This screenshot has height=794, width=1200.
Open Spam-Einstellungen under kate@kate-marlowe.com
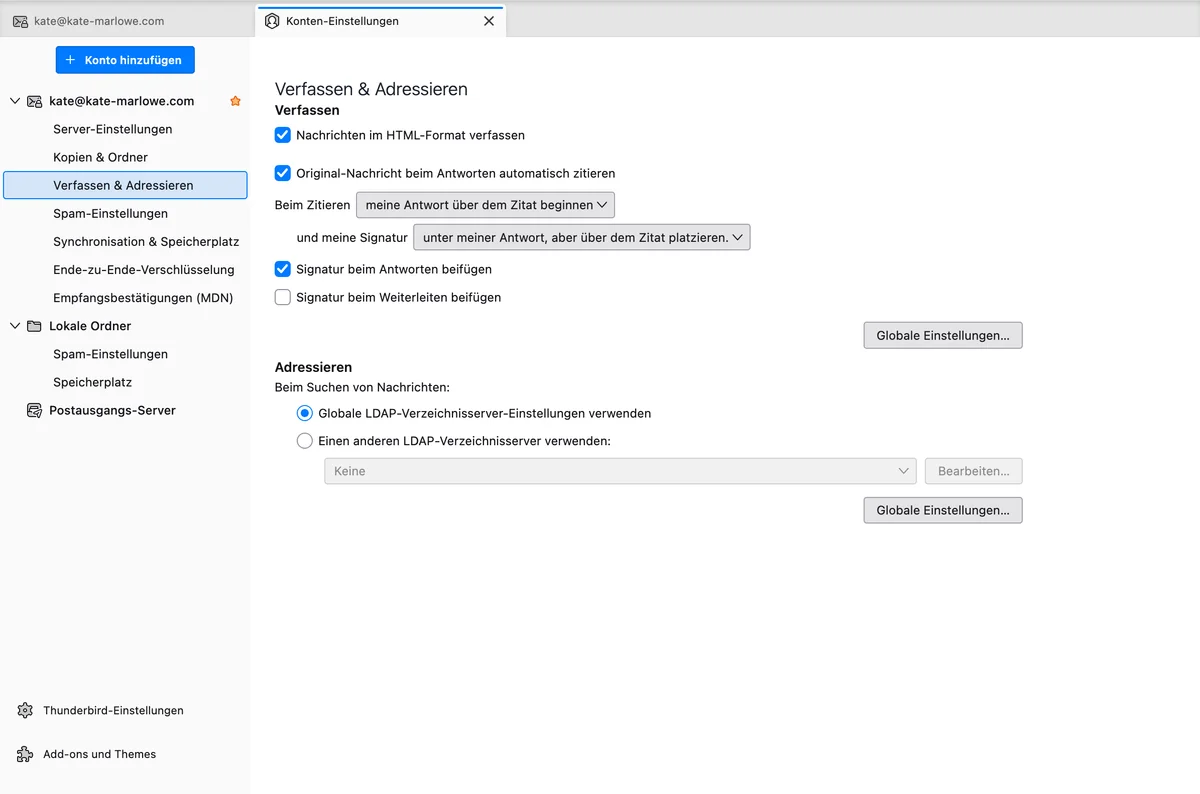[111, 213]
